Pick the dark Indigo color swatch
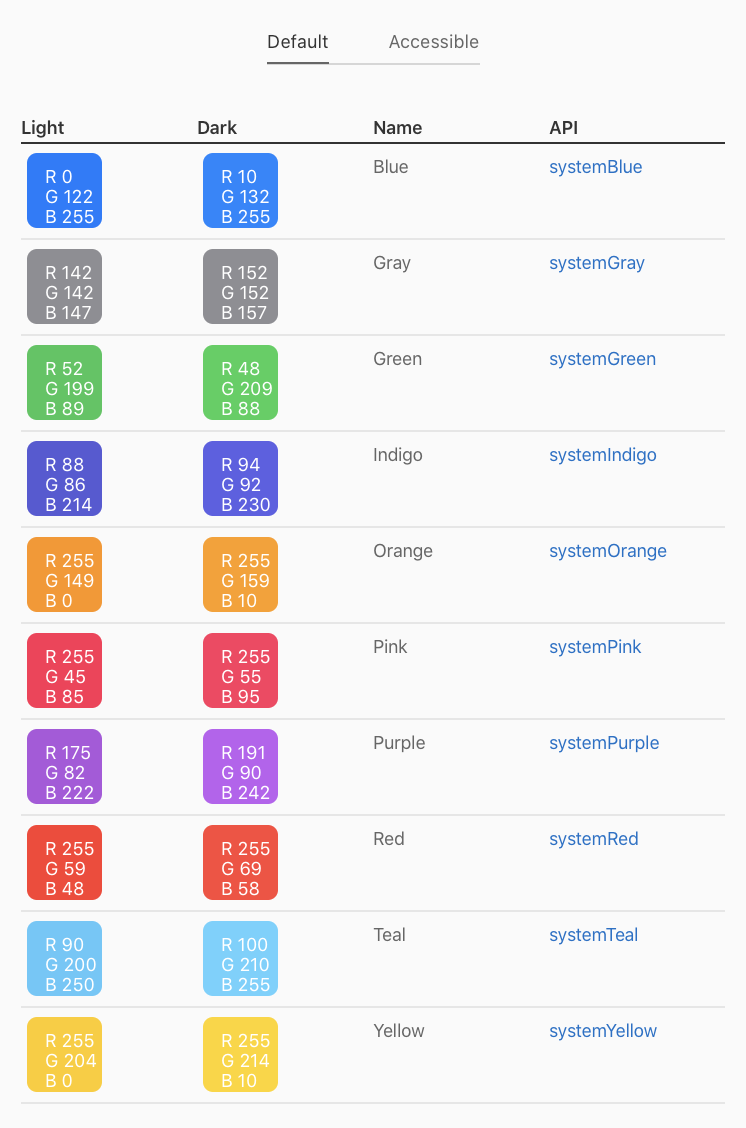746x1128 pixels. tap(240, 478)
